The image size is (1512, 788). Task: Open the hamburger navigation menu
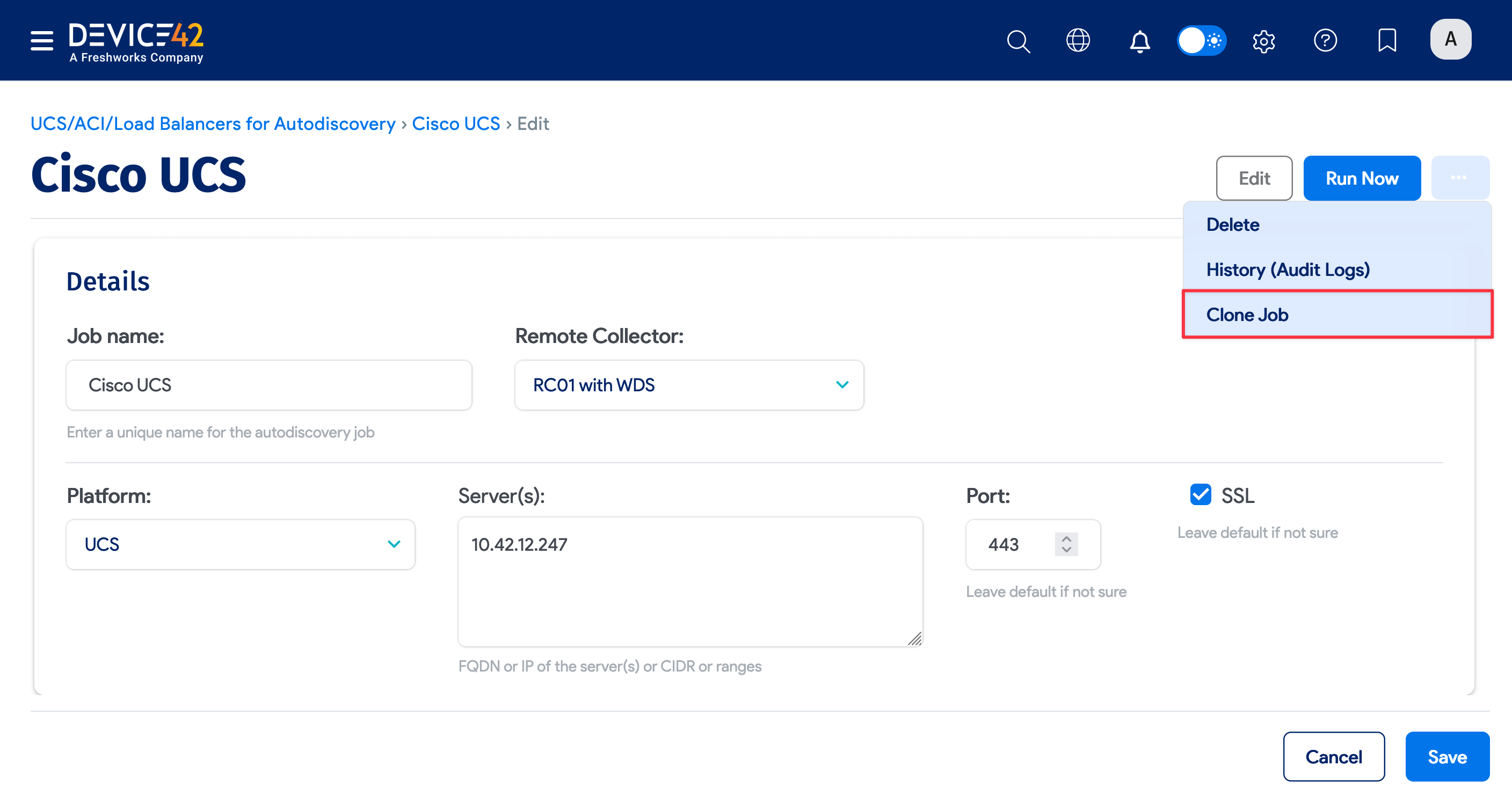42,40
